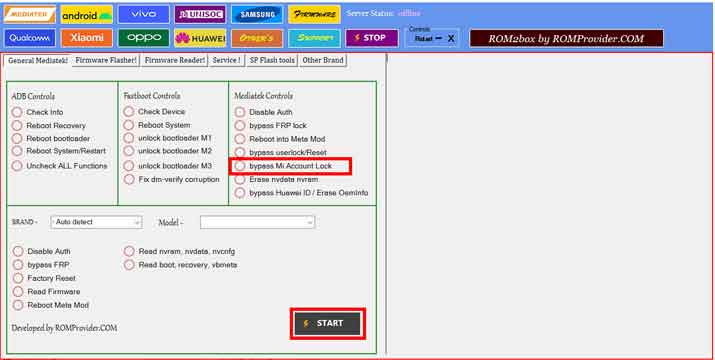Select bypass FRP in lower panel
The height and width of the screenshot is (360, 715).
click(x=41, y=265)
